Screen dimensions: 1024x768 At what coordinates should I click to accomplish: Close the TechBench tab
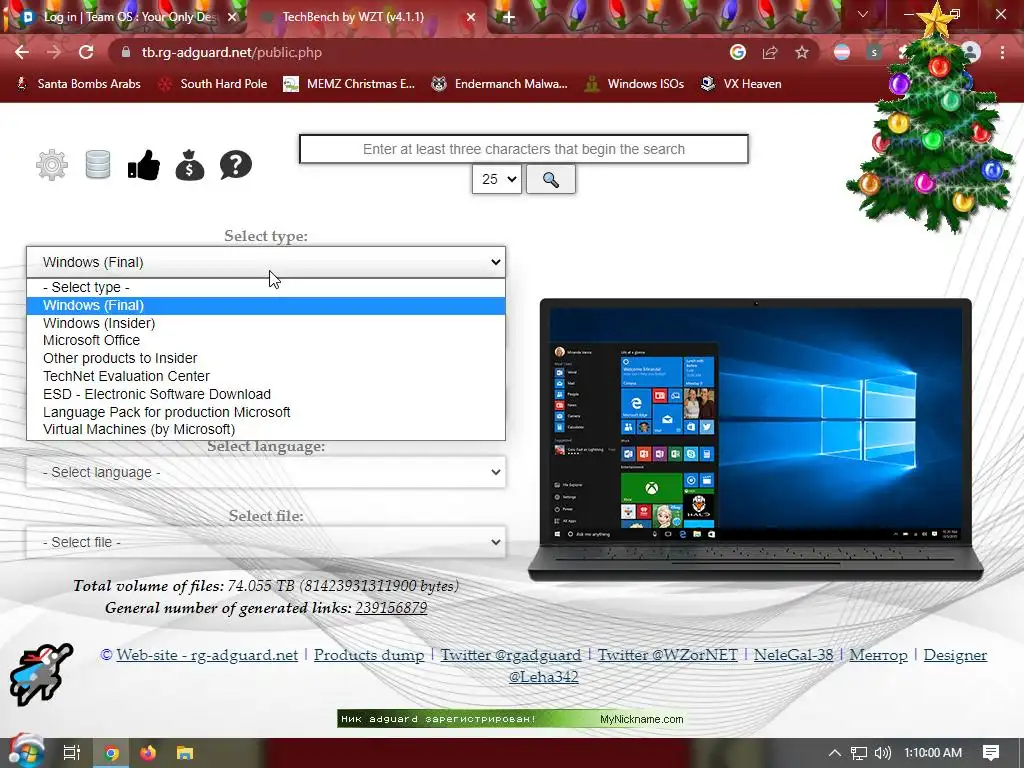click(x=471, y=17)
